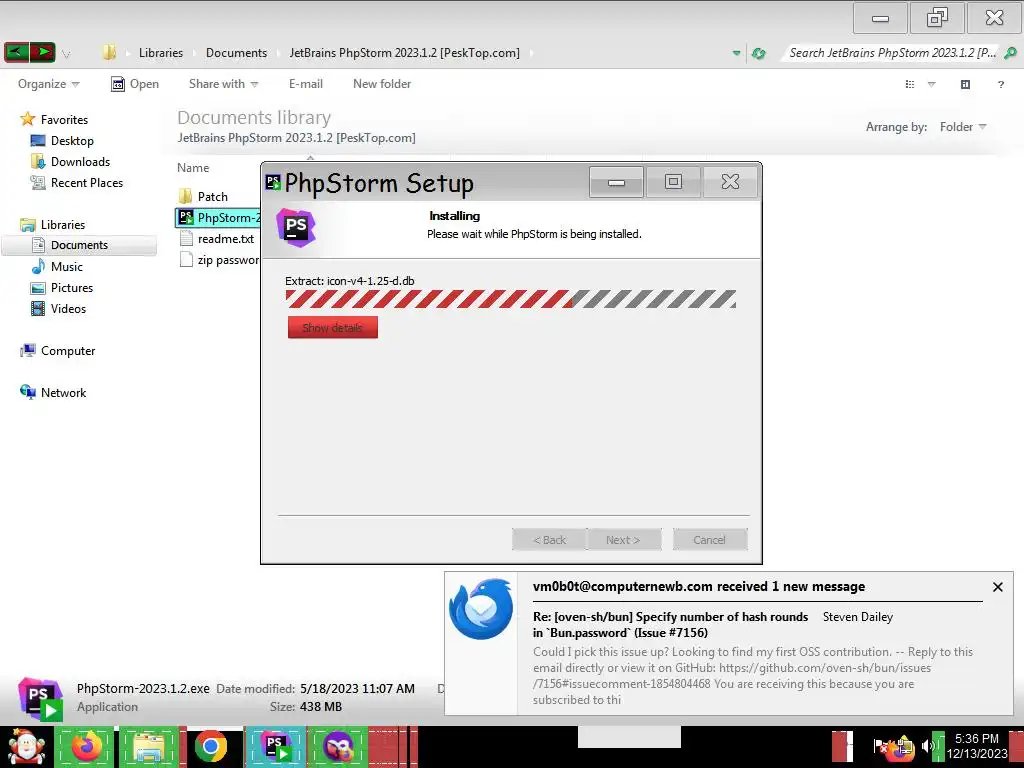This screenshot has height=768, width=1024.
Task: Click the PhpStorm PS logo in Setup header
Action: [296, 227]
